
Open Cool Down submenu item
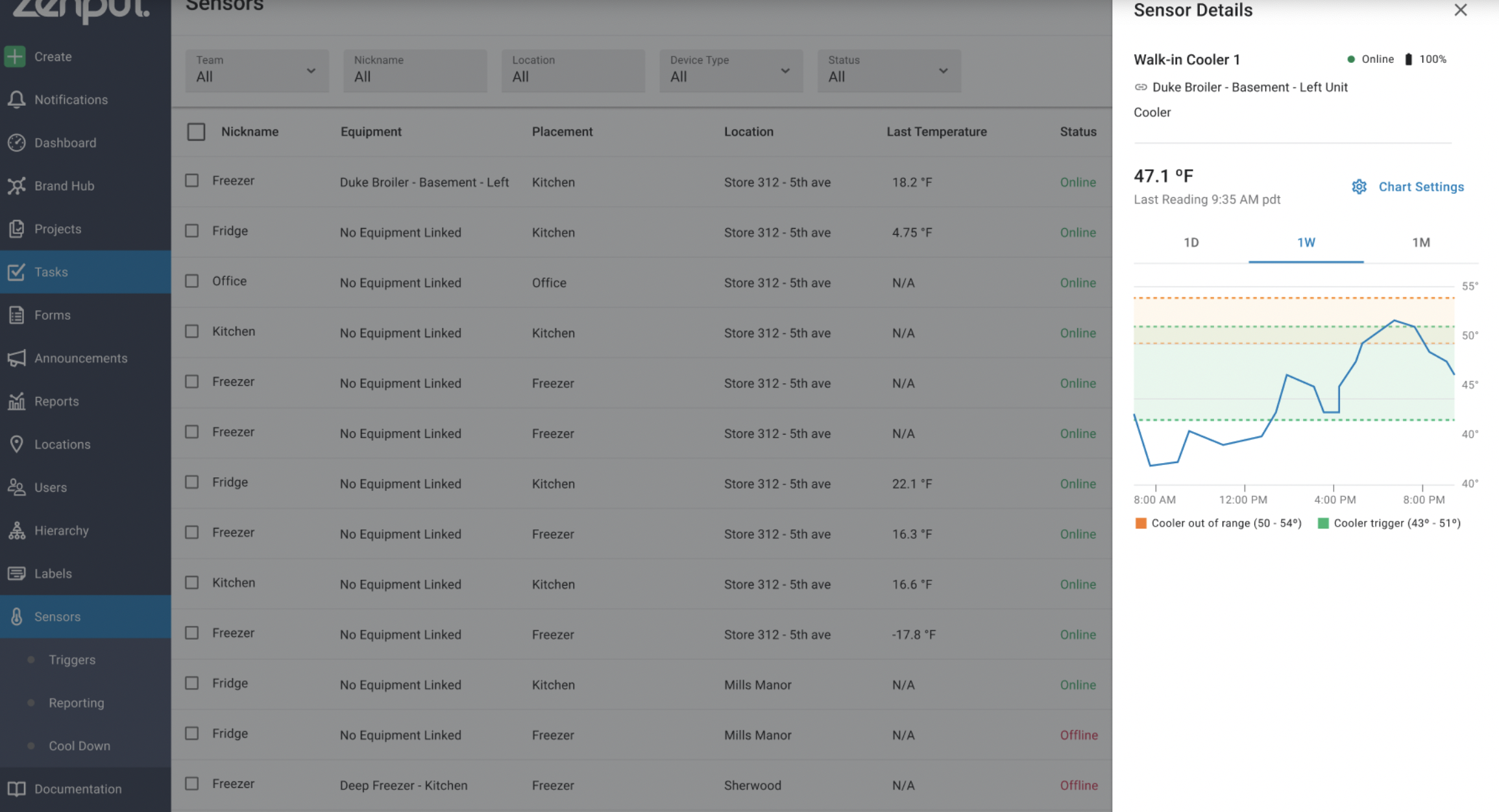coord(80,746)
